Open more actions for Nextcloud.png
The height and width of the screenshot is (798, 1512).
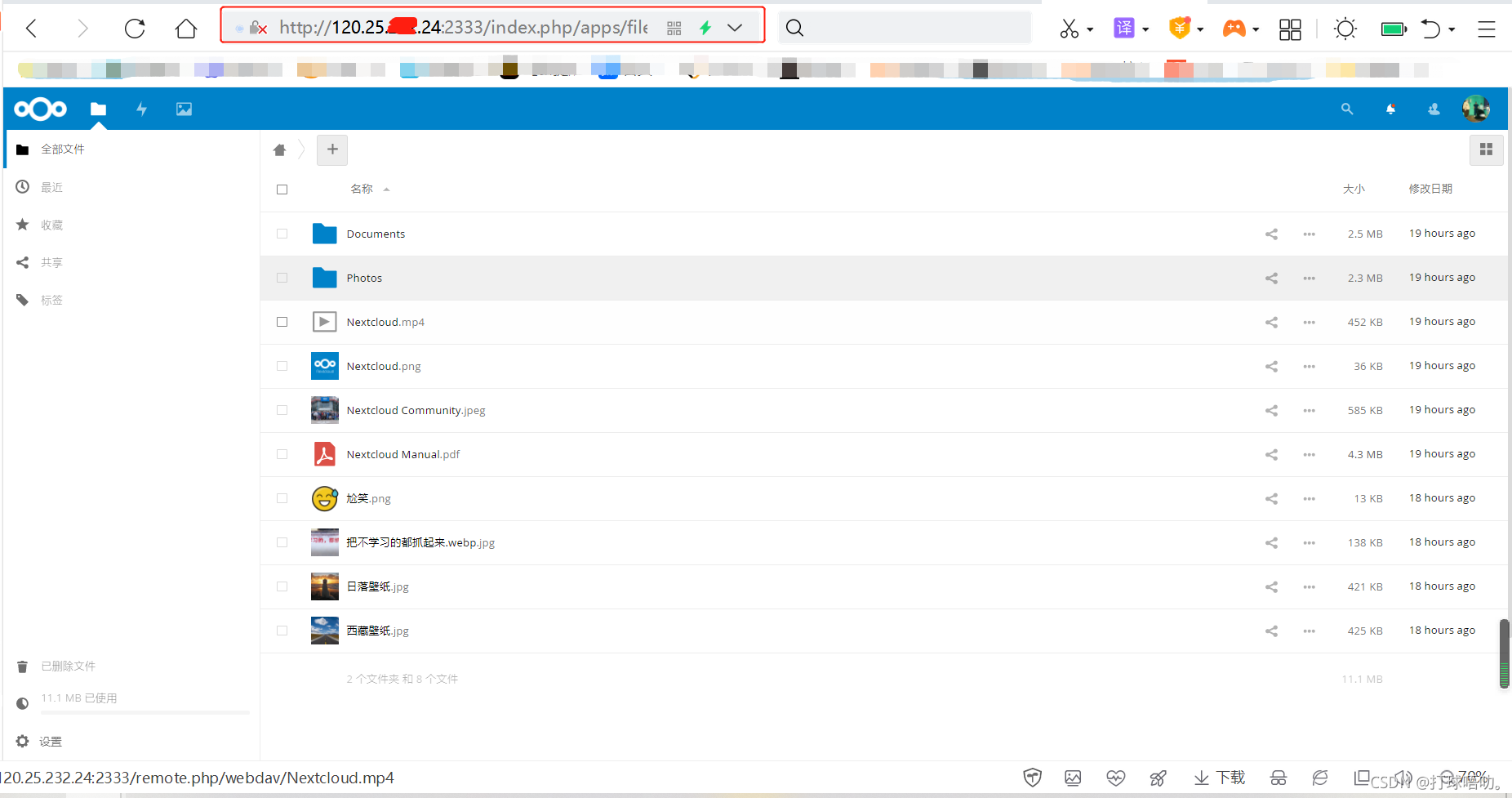pyautogui.click(x=1310, y=367)
